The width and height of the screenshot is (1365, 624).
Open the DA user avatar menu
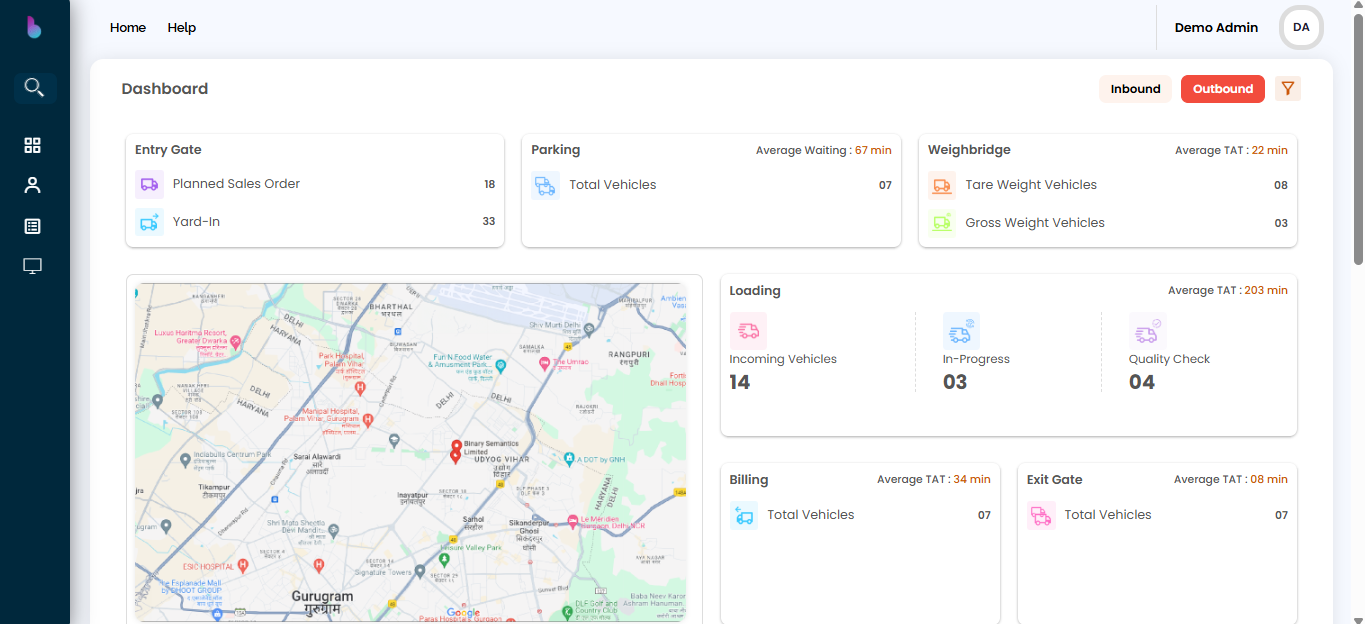pyautogui.click(x=1301, y=28)
